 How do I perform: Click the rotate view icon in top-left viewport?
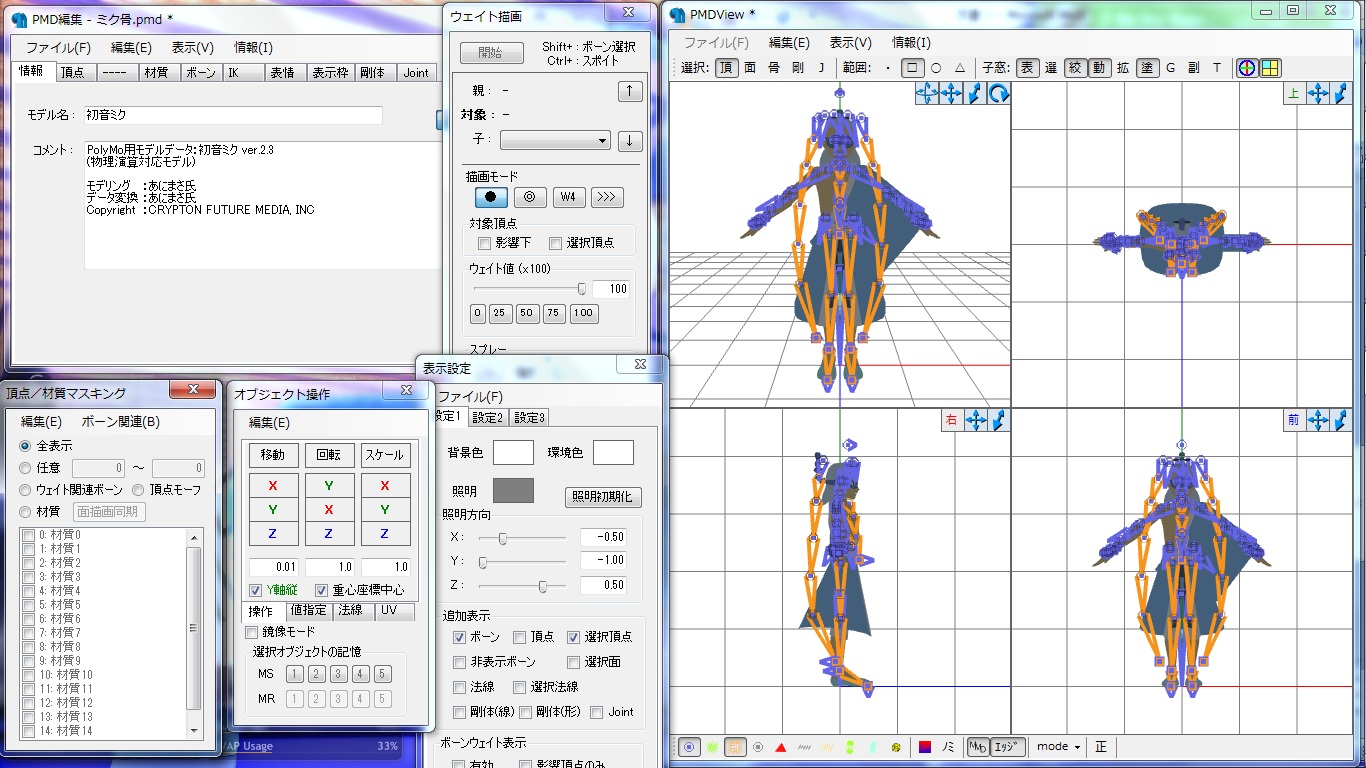(x=998, y=94)
